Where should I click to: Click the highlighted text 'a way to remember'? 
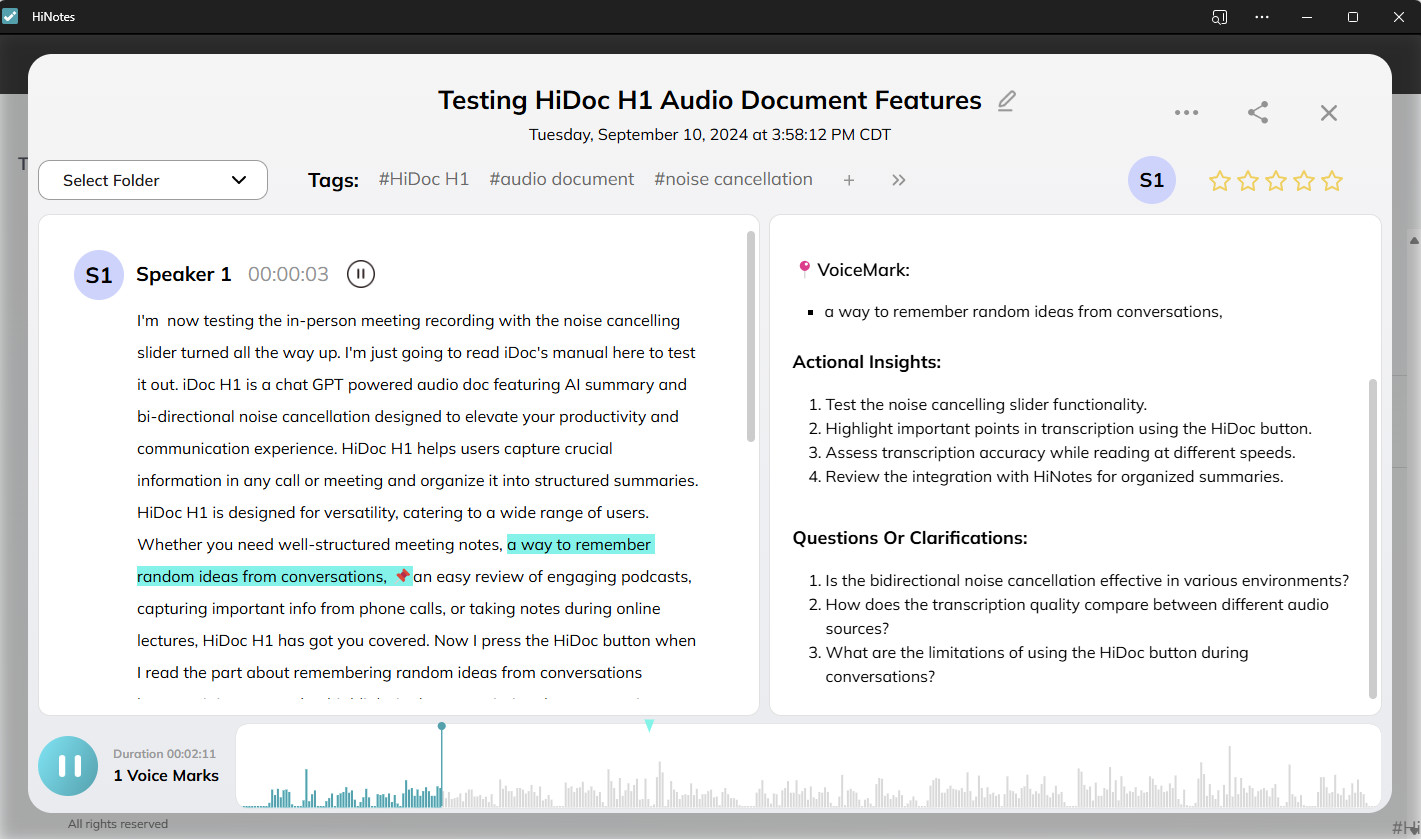click(580, 545)
